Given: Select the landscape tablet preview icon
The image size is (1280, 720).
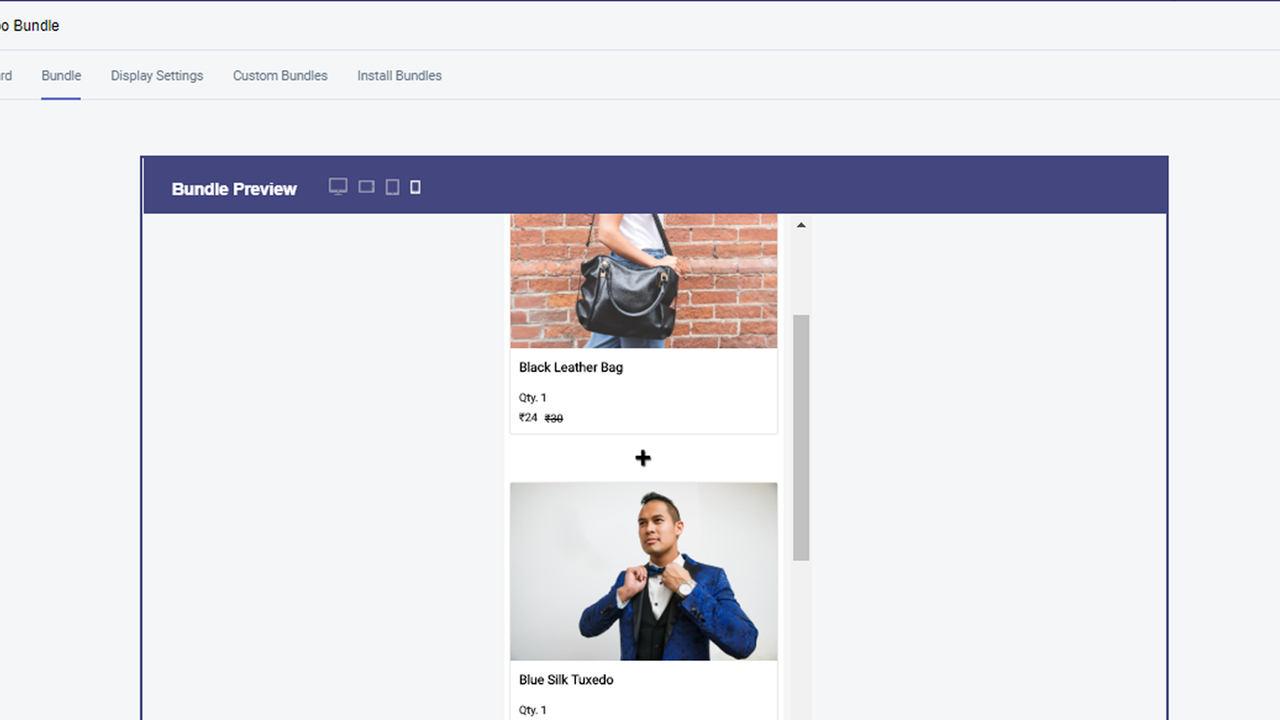Looking at the screenshot, I should tap(366, 187).
